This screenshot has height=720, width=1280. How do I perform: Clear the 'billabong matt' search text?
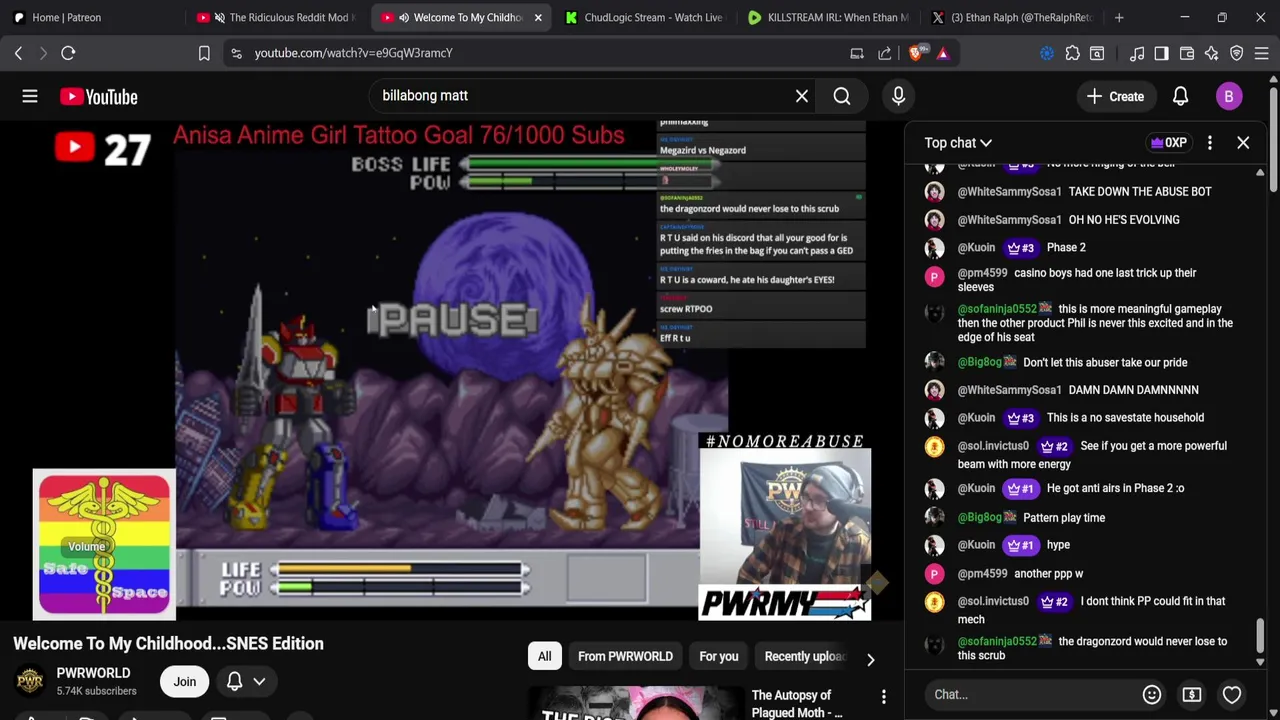coord(802,96)
